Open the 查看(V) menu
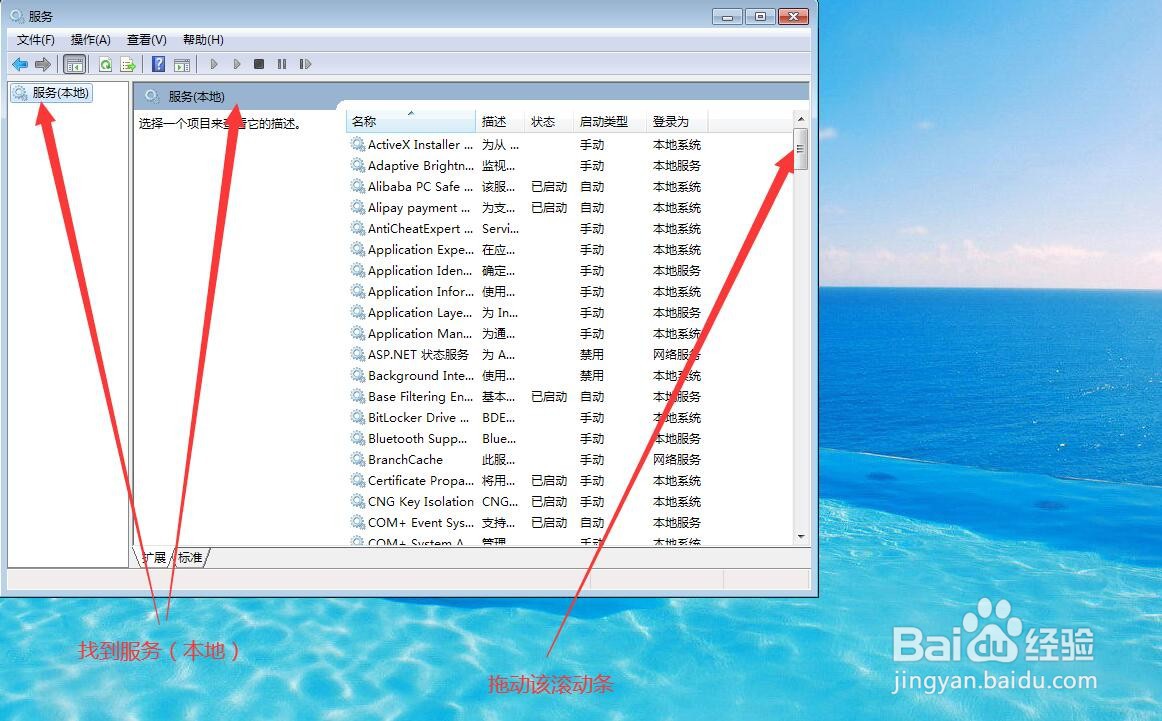Screen dimensions: 1162x721 point(145,39)
